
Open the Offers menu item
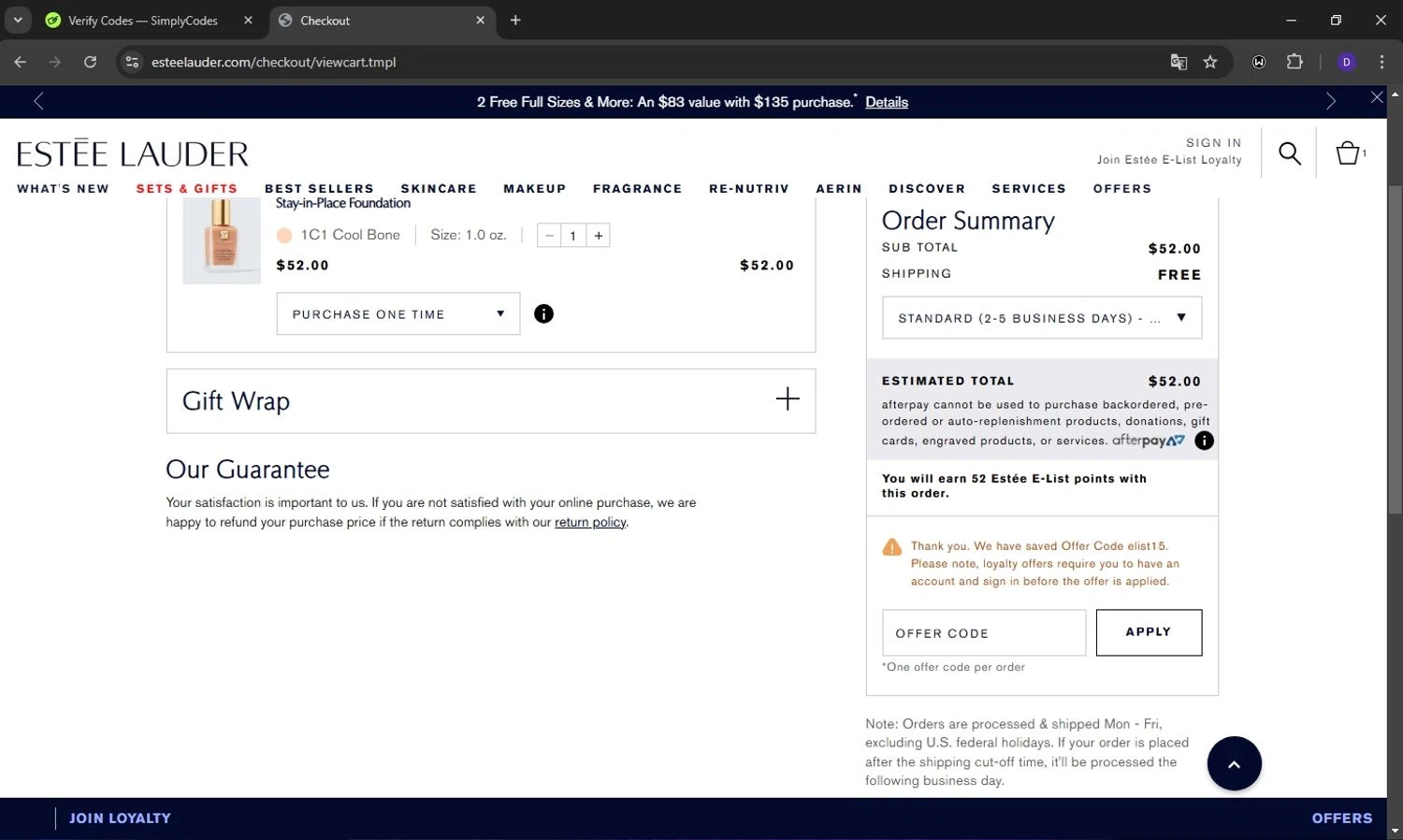pyautogui.click(x=1122, y=189)
